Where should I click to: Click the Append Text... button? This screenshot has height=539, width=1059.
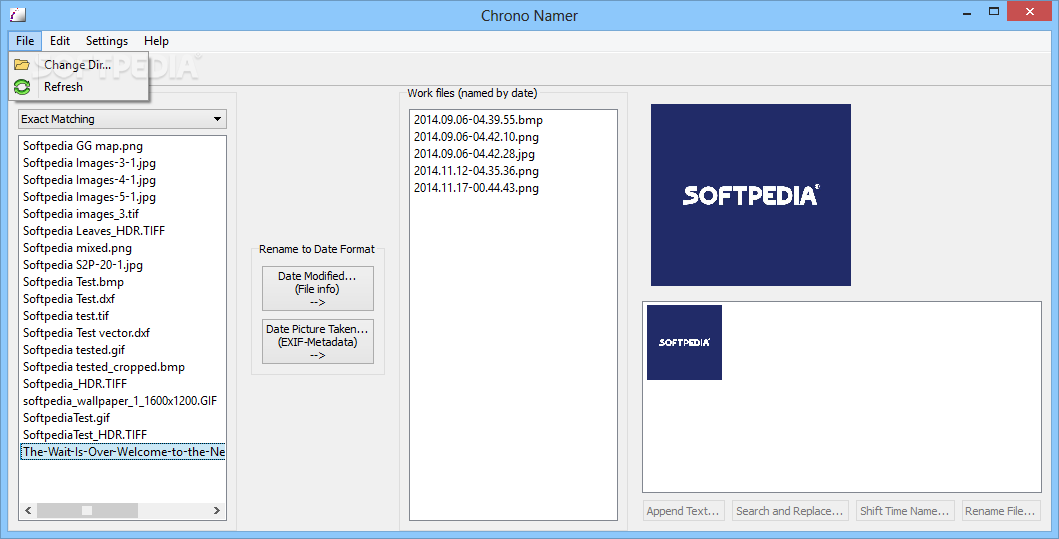(685, 511)
